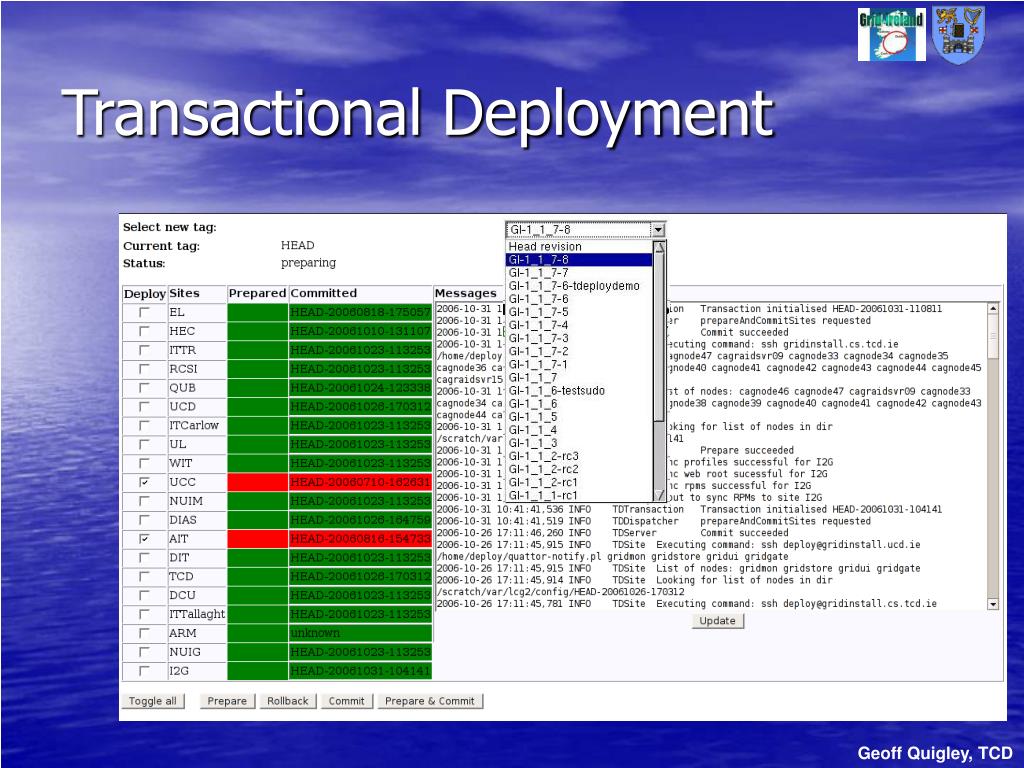Click the Messages panel header
This screenshot has width=1024, height=768.
tap(466, 293)
